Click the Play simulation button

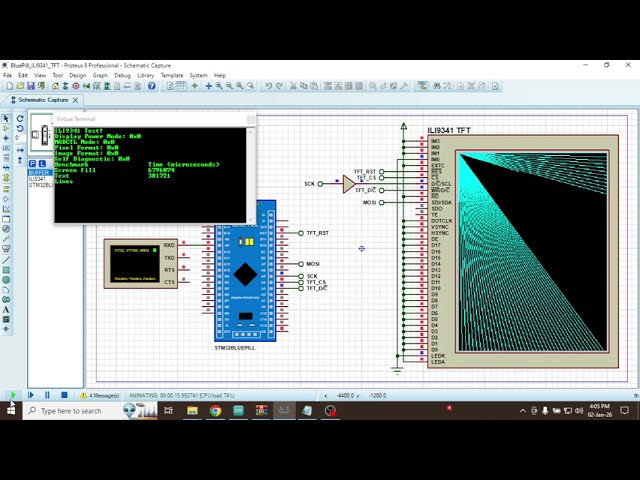point(13,395)
